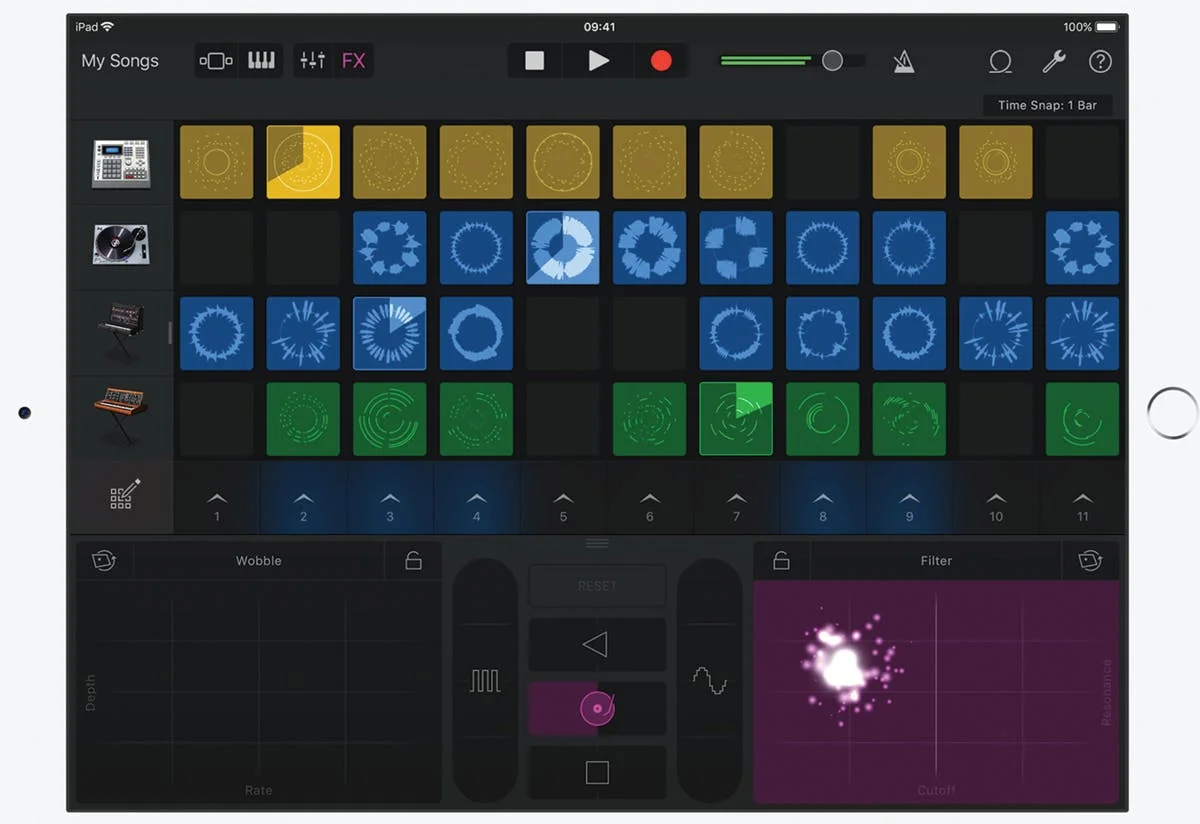1200x824 pixels.
Task: Open the Time Snap: 1 Bar setting
Action: (1047, 105)
